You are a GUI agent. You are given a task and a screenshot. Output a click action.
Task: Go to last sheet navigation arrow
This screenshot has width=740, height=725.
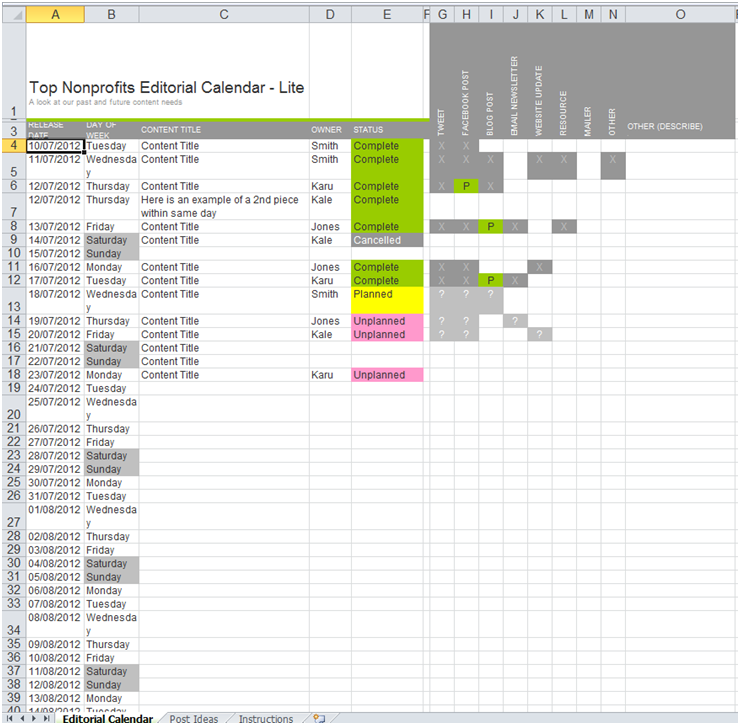pos(46,718)
